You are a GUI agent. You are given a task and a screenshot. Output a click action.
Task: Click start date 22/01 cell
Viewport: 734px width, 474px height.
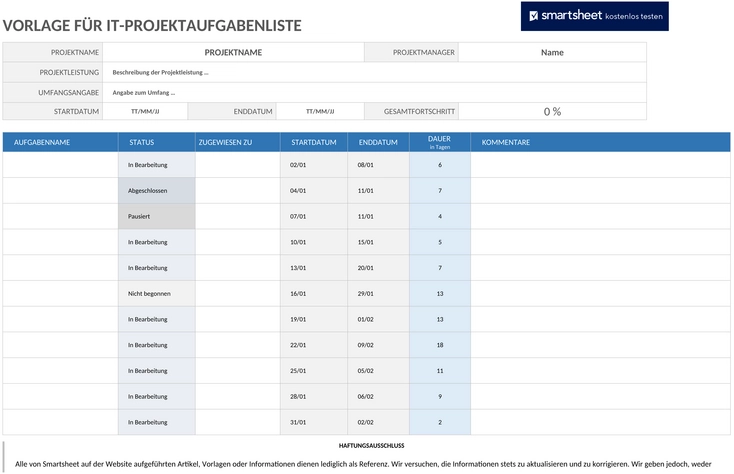(x=314, y=345)
